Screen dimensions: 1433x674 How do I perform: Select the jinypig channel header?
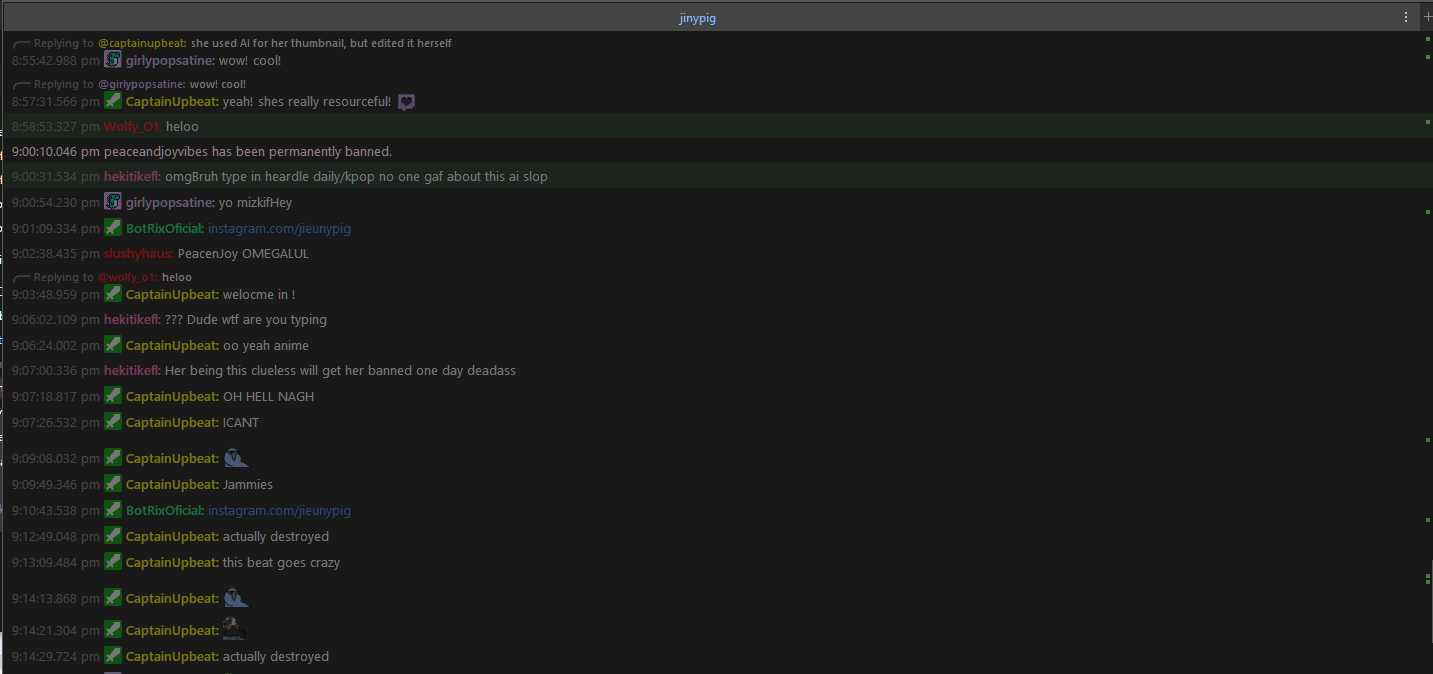pos(697,18)
